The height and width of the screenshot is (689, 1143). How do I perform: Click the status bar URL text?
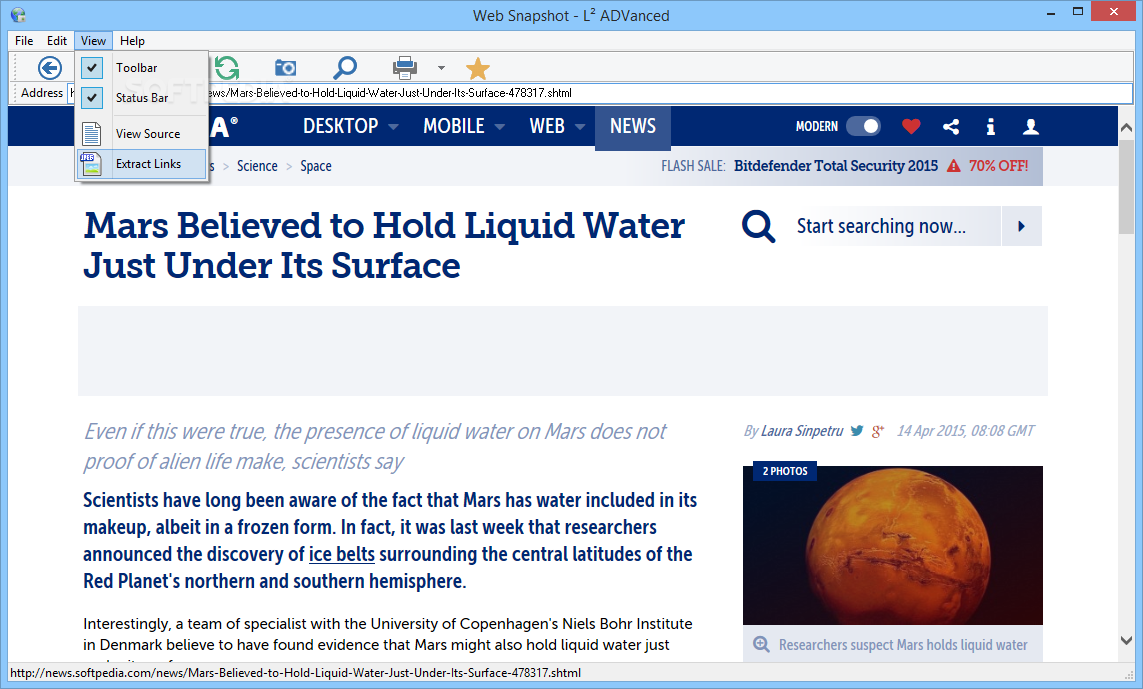tap(295, 673)
